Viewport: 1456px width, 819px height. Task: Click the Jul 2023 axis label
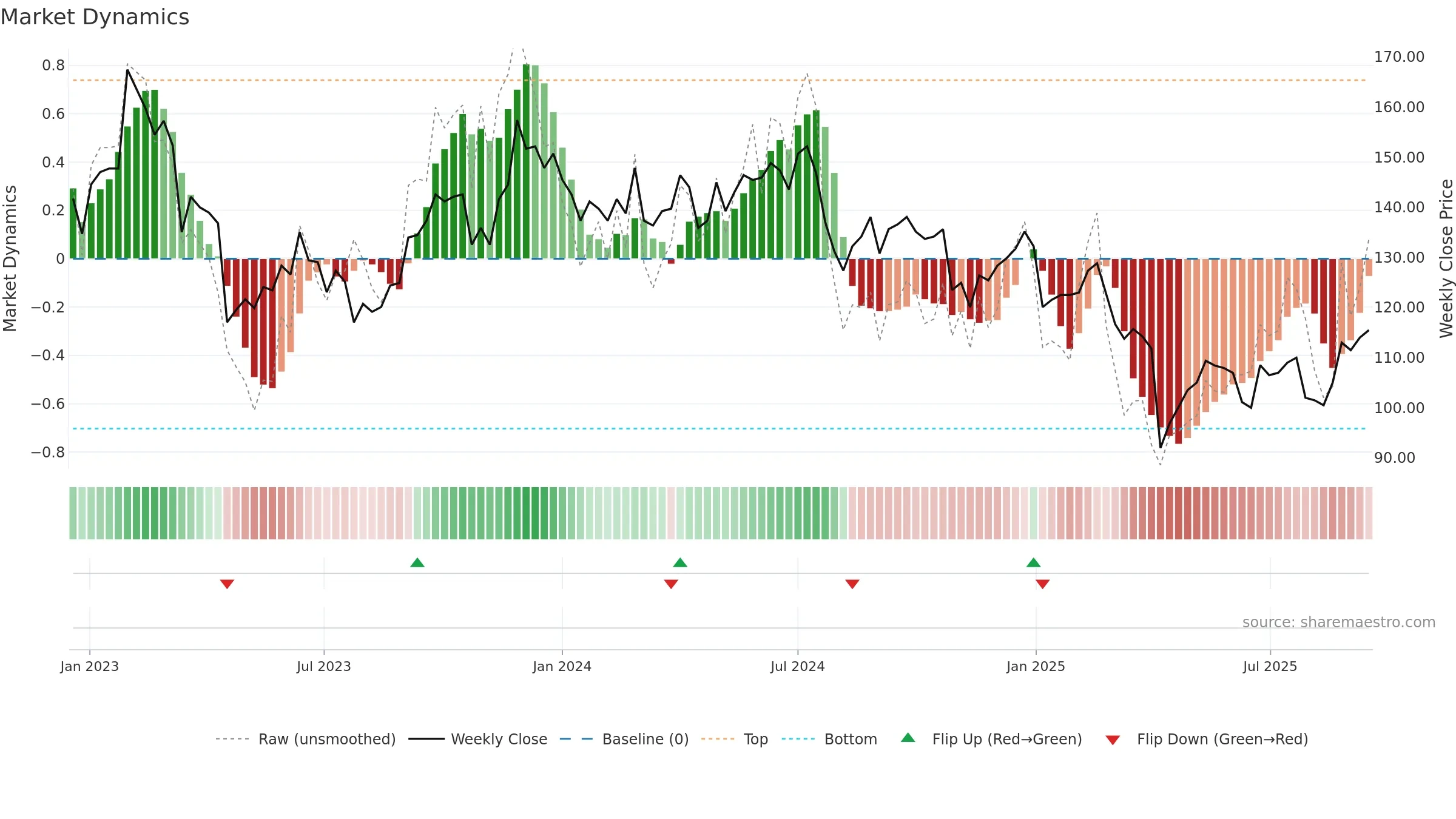coord(324,666)
